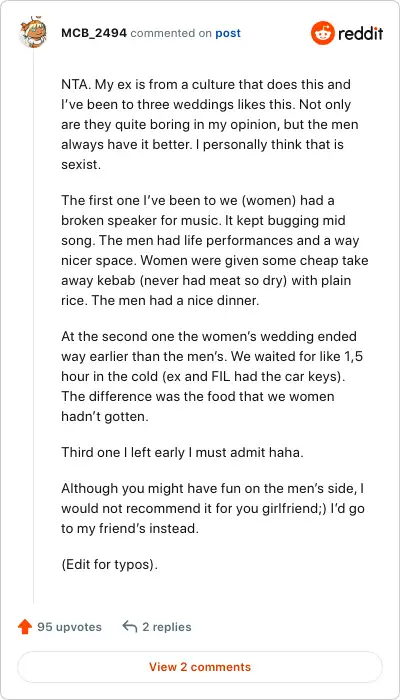Viewport: 400px width, 700px height.
Task: Click the curved reply arrow icon
Action: [129, 627]
